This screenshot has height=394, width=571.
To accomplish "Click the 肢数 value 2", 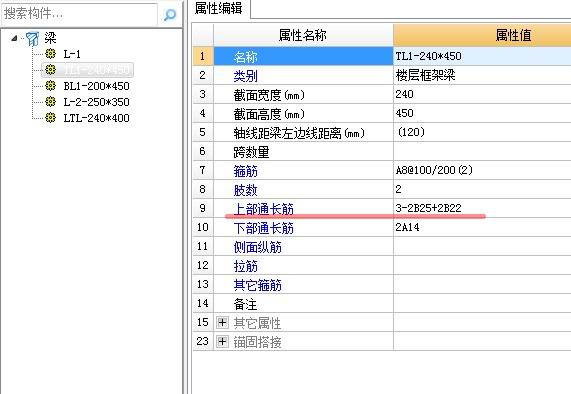I will (398, 189).
